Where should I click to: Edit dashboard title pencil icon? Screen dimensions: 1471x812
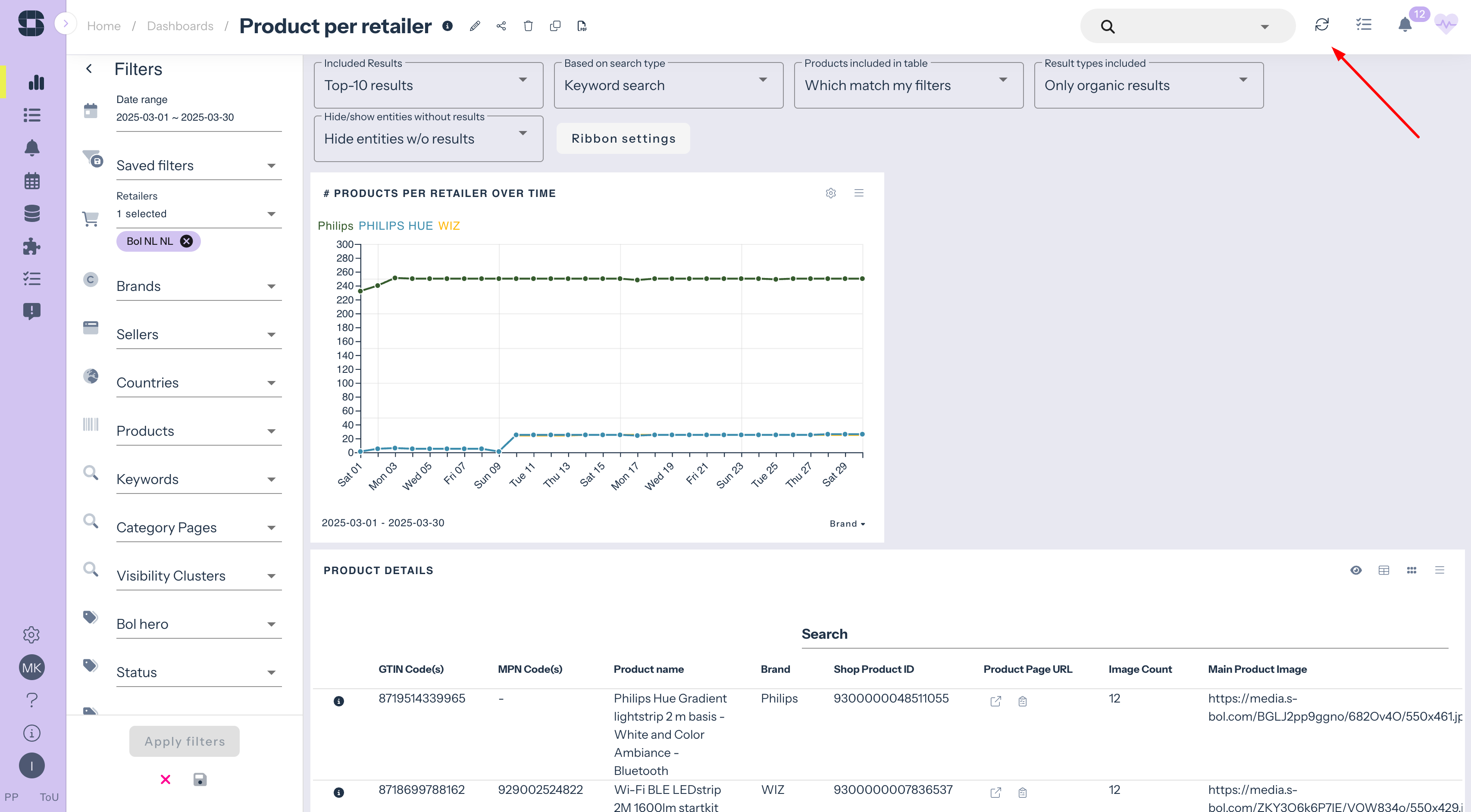click(x=475, y=26)
